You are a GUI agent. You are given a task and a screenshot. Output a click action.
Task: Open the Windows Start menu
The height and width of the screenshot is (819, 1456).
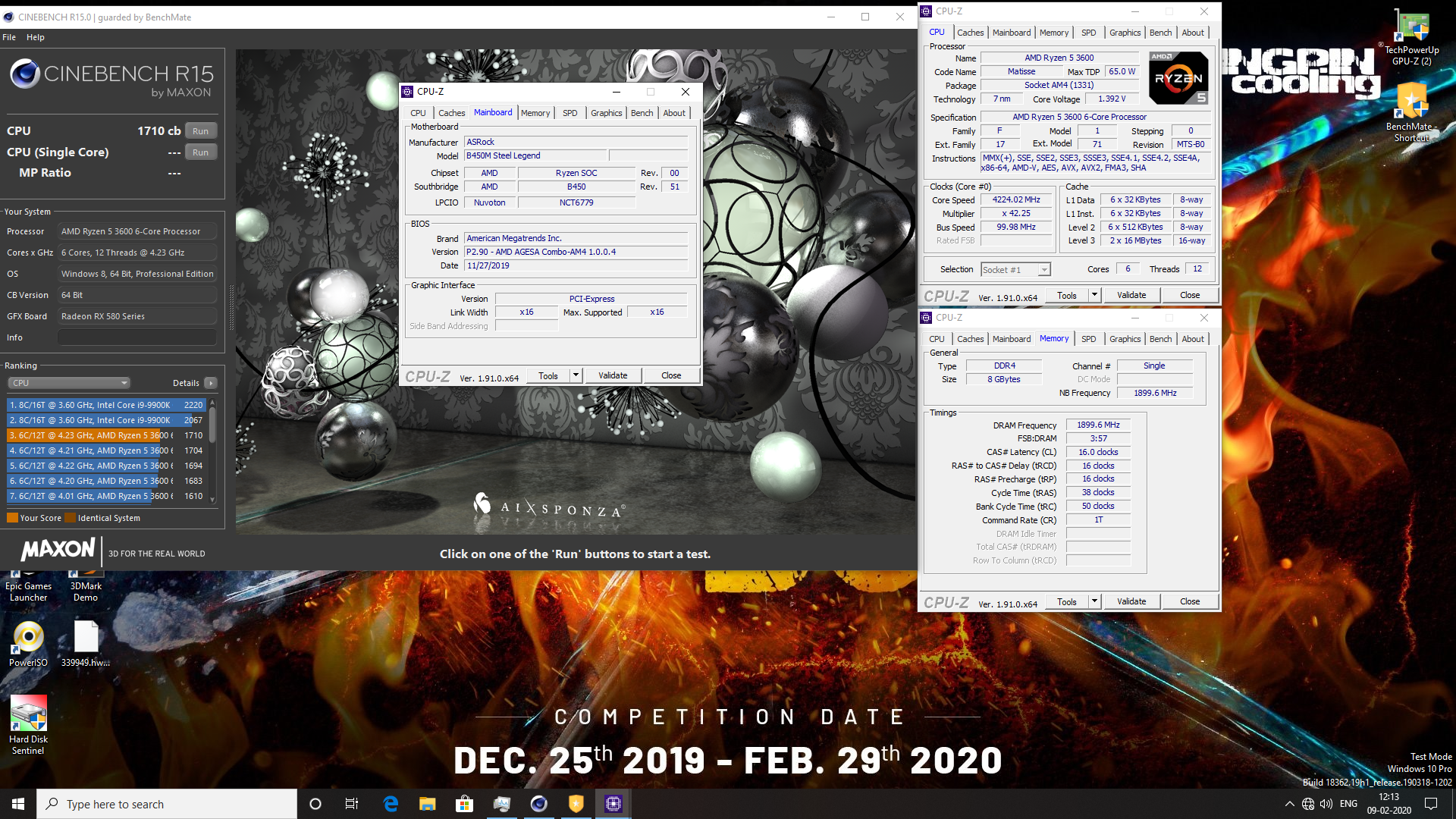[18, 804]
